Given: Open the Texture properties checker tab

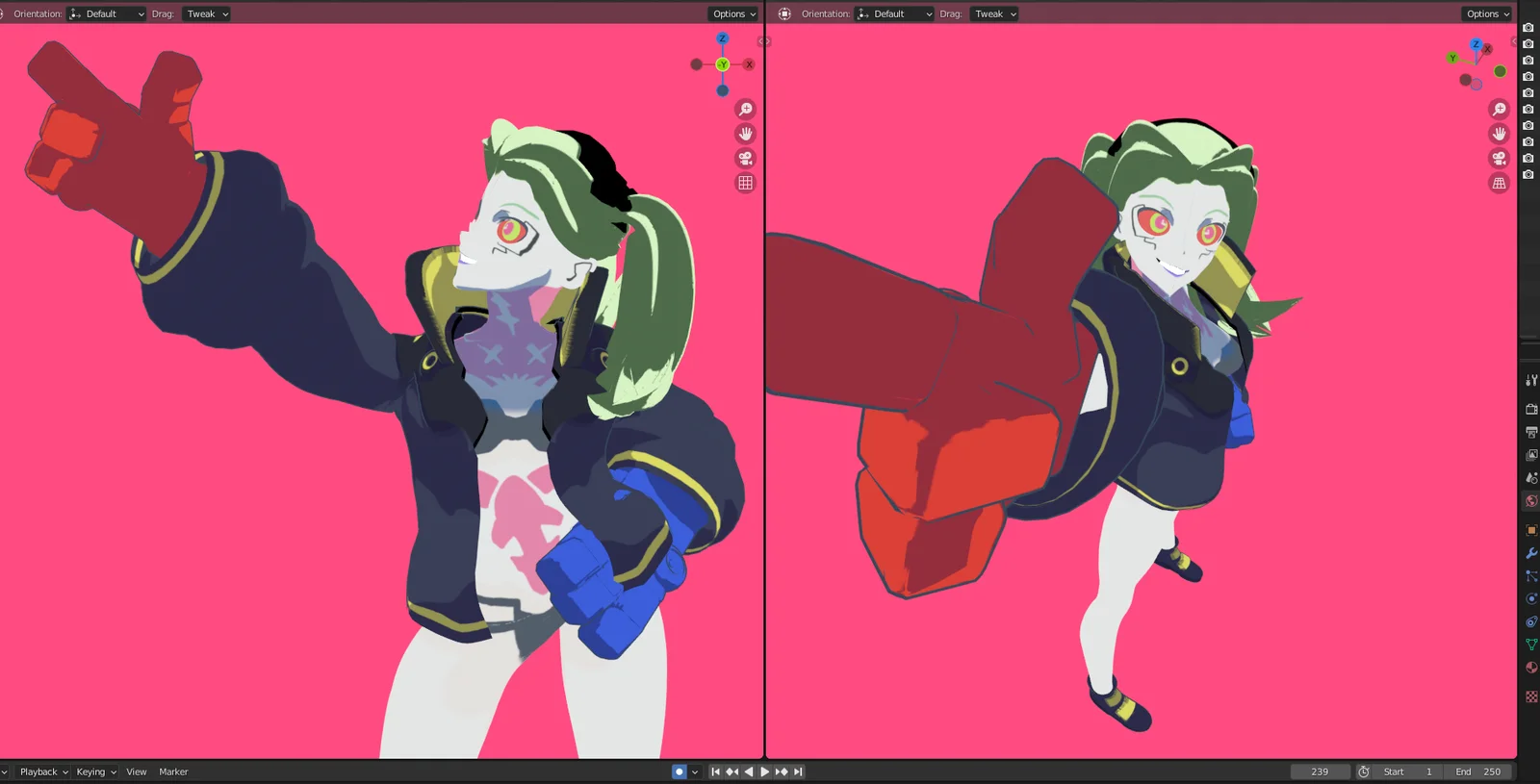Looking at the screenshot, I should (x=1530, y=696).
